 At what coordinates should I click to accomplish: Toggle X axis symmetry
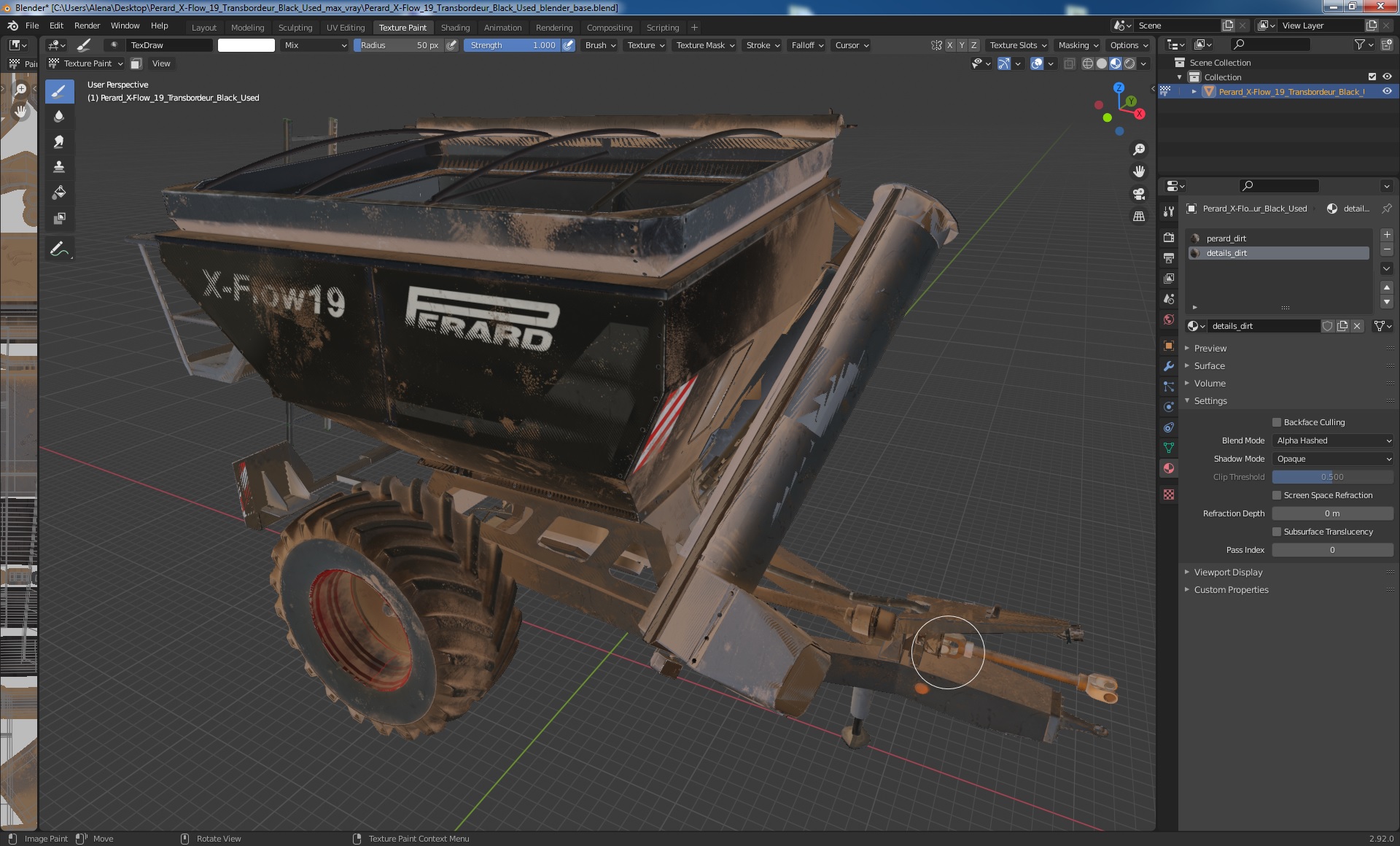pos(949,45)
